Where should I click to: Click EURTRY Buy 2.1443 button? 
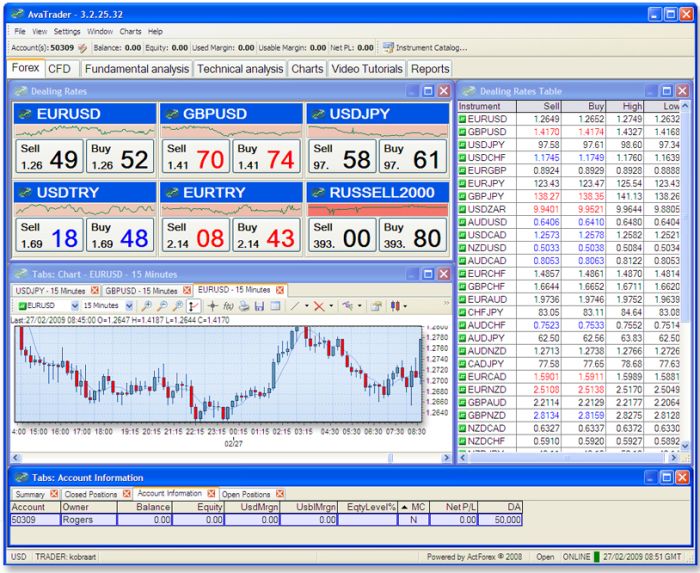266,235
